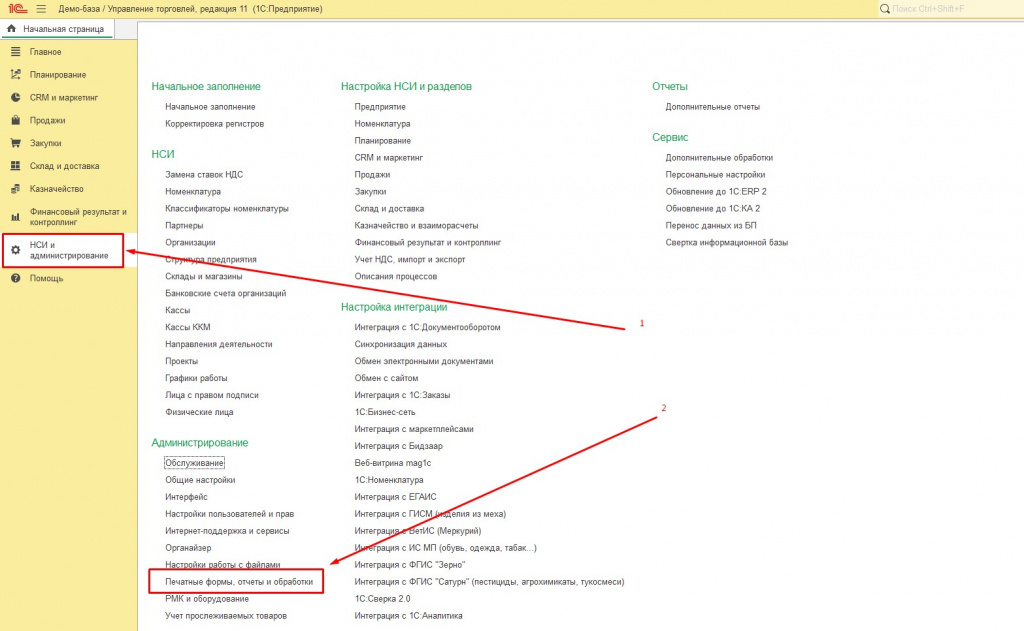Click the search input field
This screenshot has width=1024, height=631.
pyautogui.click(x=953, y=8)
